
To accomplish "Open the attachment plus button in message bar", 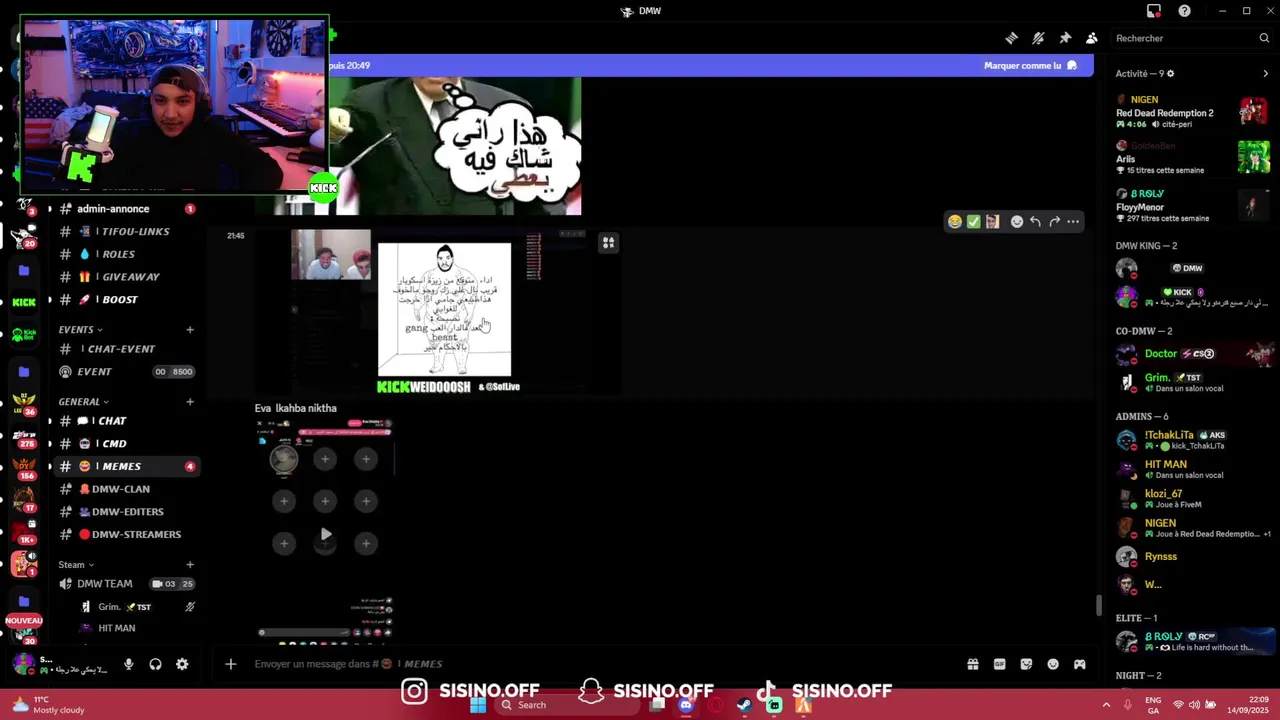I will click(x=231, y=664).
